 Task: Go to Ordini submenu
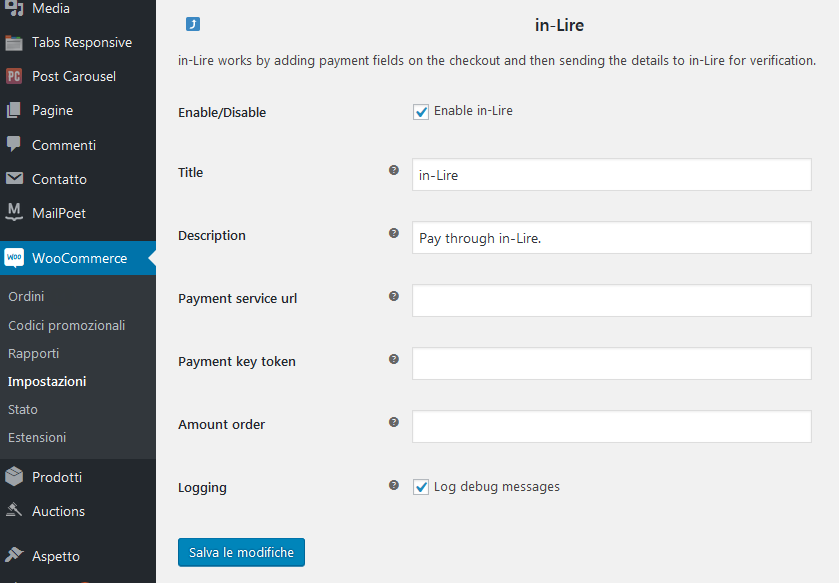(x=26, y=297)
